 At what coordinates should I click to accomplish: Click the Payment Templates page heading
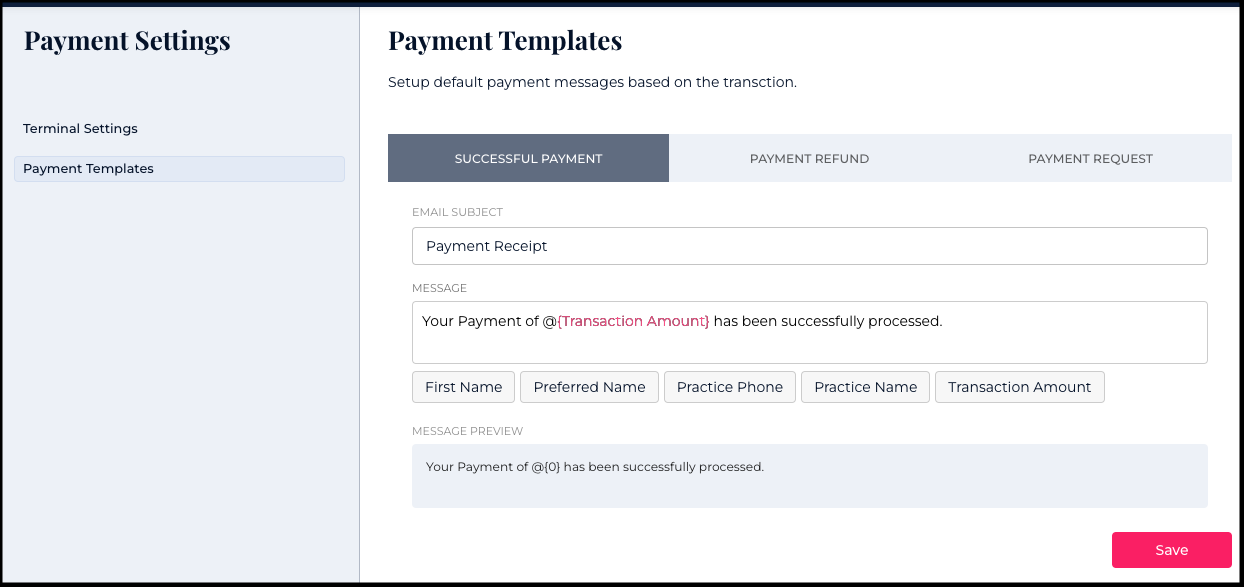[x=505, y=41]
